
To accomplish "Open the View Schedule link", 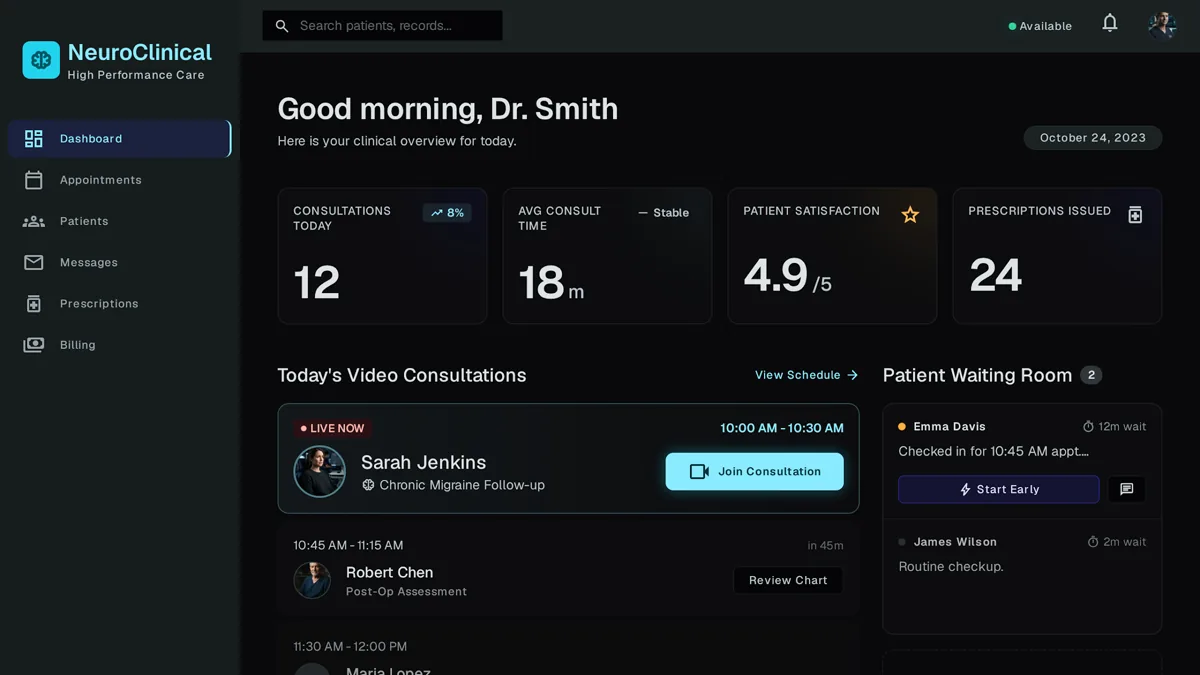I will (807, 375).
